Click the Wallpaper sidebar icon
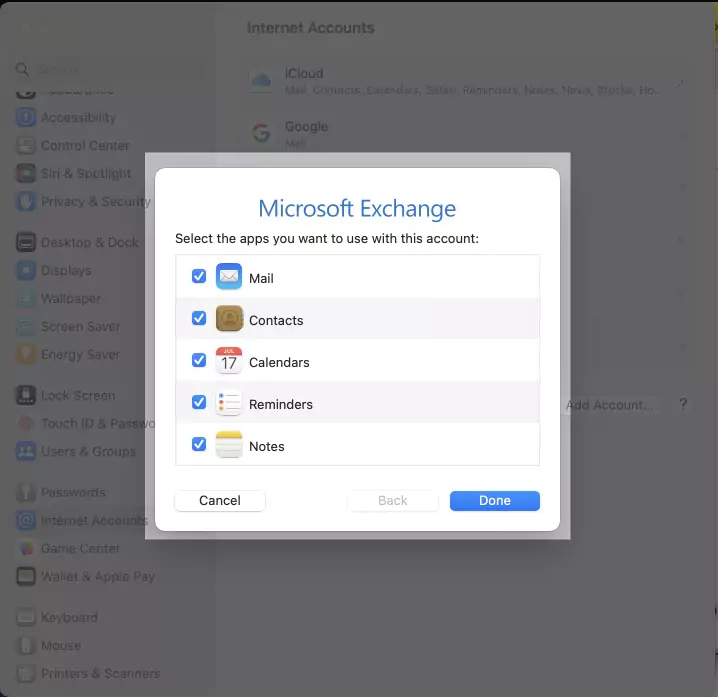Viewport: 718px width, 697px height. coord(26,299)
